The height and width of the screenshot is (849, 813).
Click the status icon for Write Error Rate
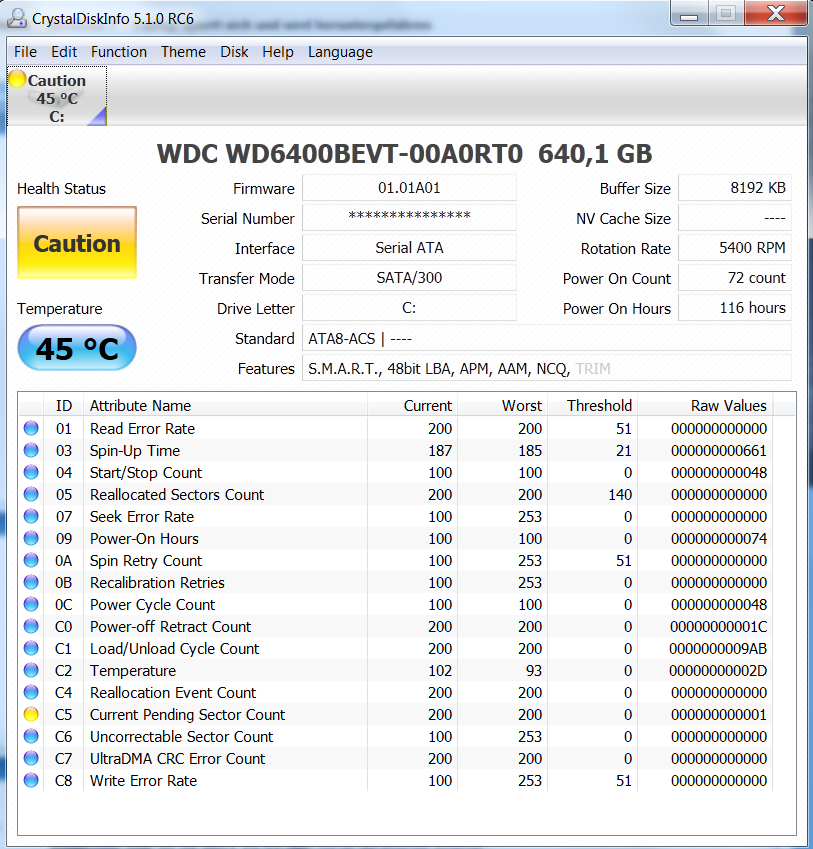(31, 780)
